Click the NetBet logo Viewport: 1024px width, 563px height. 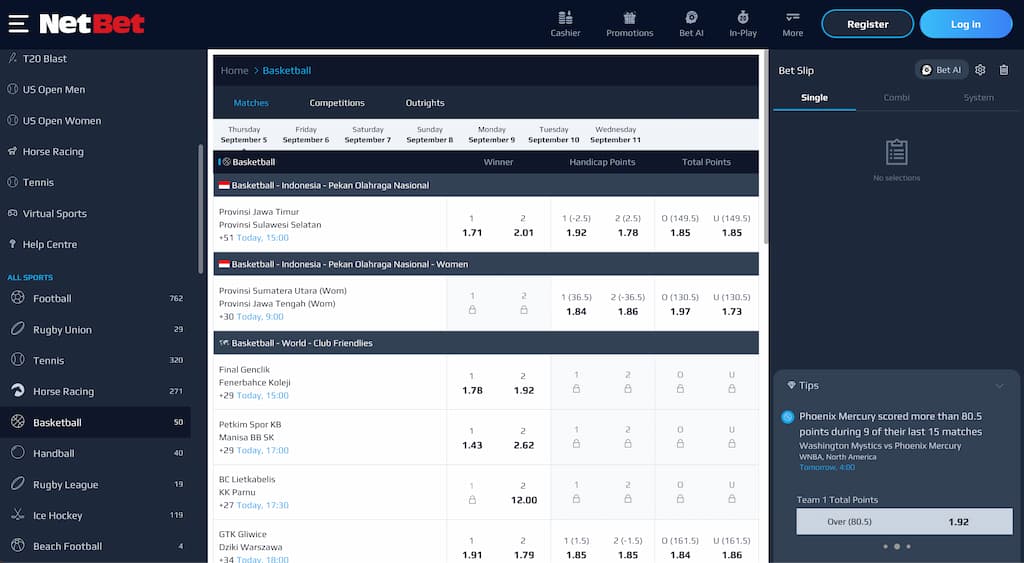point(91,24)
